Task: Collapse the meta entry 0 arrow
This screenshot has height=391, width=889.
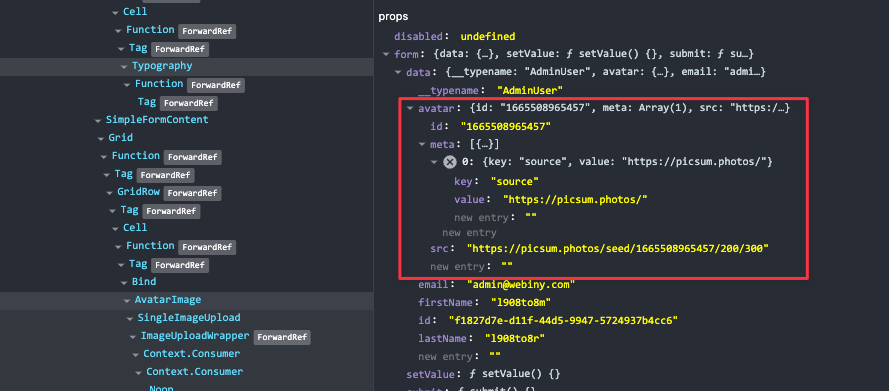Action: click(434, 163)
